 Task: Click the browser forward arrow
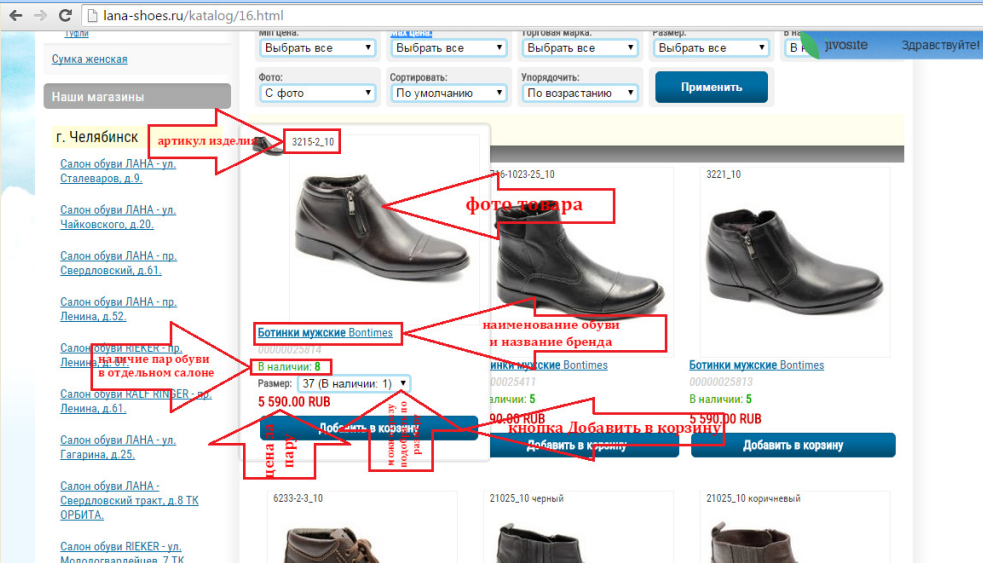click(40, 15)
